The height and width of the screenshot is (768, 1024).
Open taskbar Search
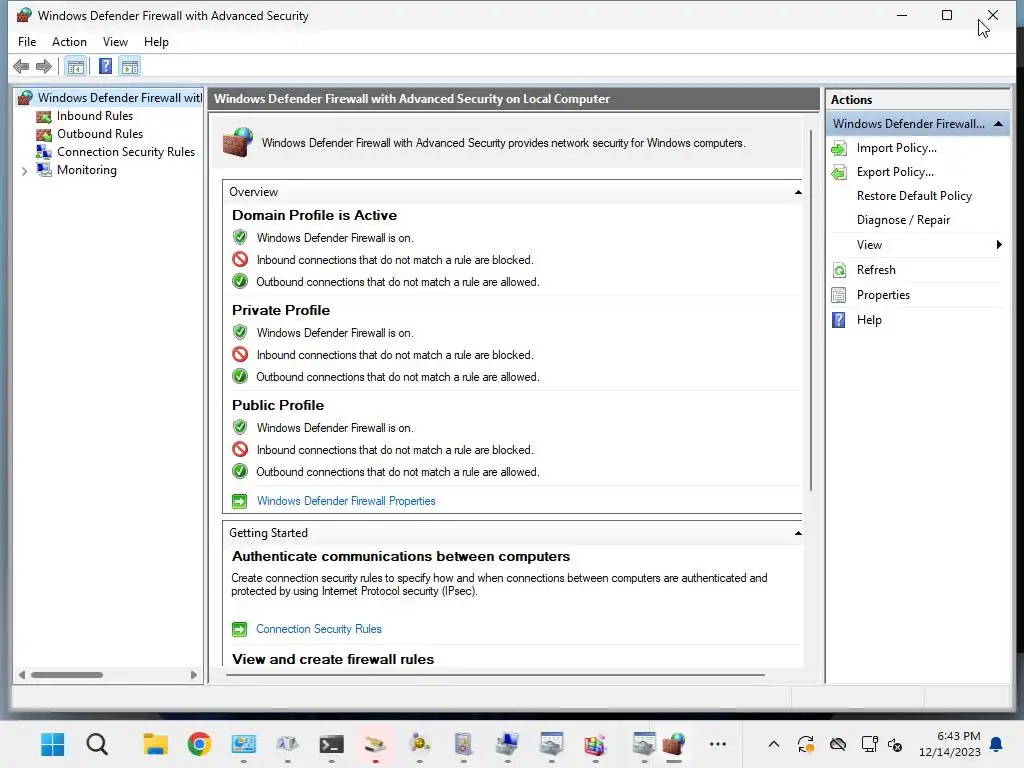pos(97,744)
